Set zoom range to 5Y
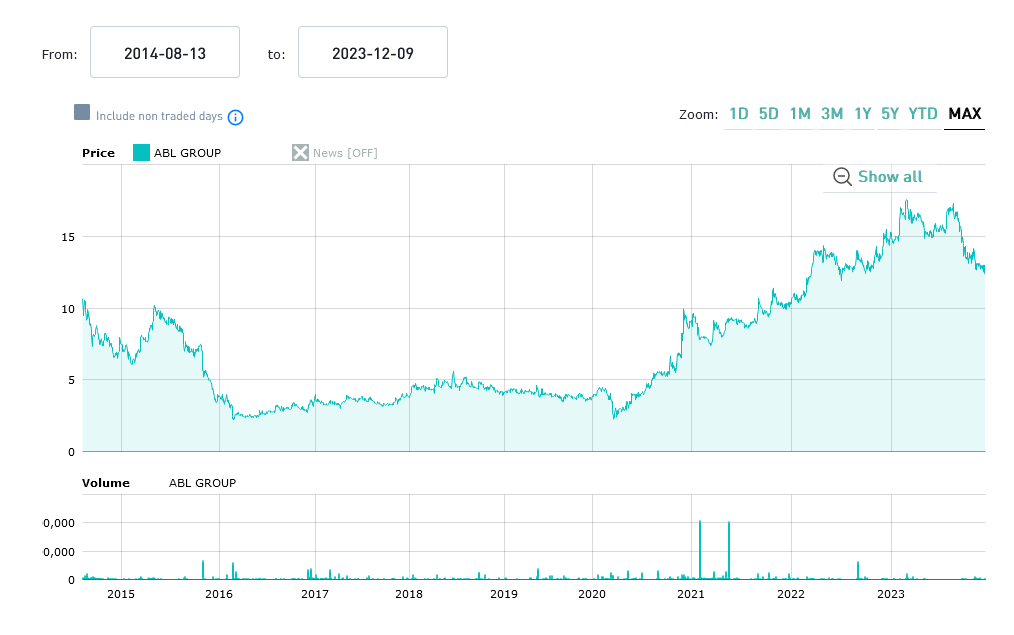1014x635 pixels. pyautogui.click(x=890, y=114)
